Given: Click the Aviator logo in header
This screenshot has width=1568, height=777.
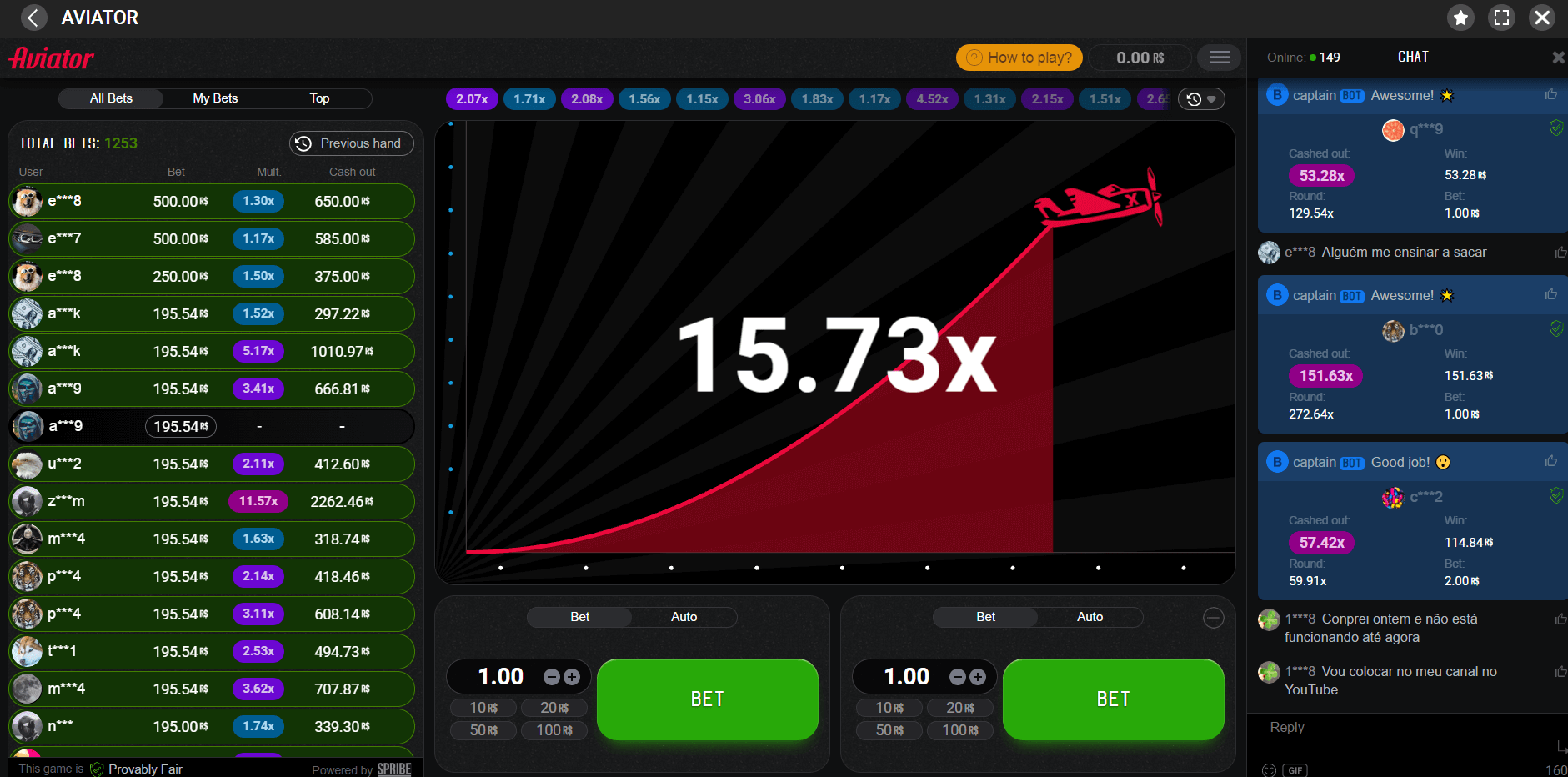Looking at the screenshot, I should point(51,58).
